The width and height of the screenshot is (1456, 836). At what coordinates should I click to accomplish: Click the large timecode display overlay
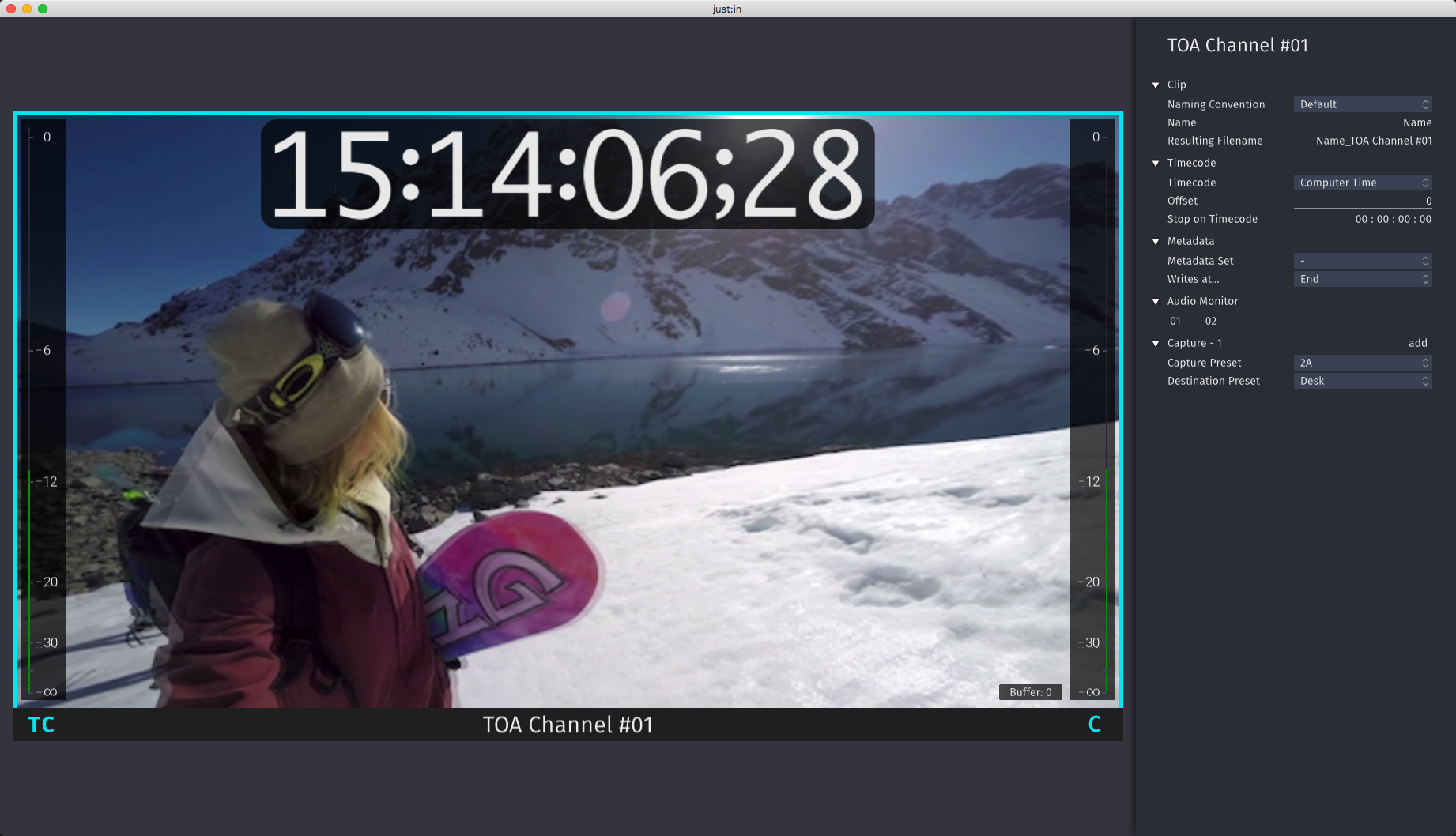pyautogui.click(x=568, y=174)
